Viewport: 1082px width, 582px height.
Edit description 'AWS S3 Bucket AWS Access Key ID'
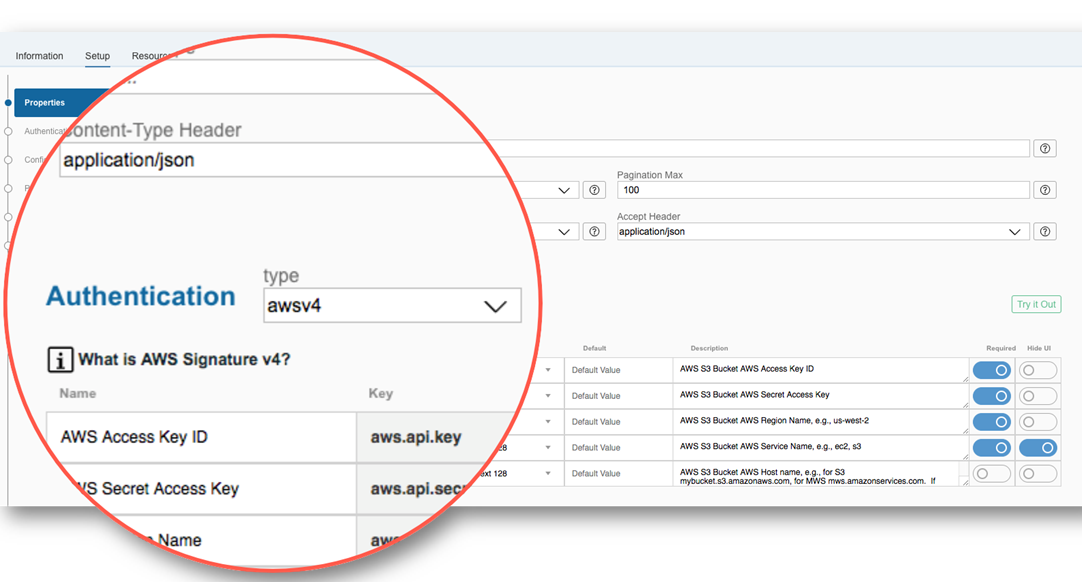point(820,370)
